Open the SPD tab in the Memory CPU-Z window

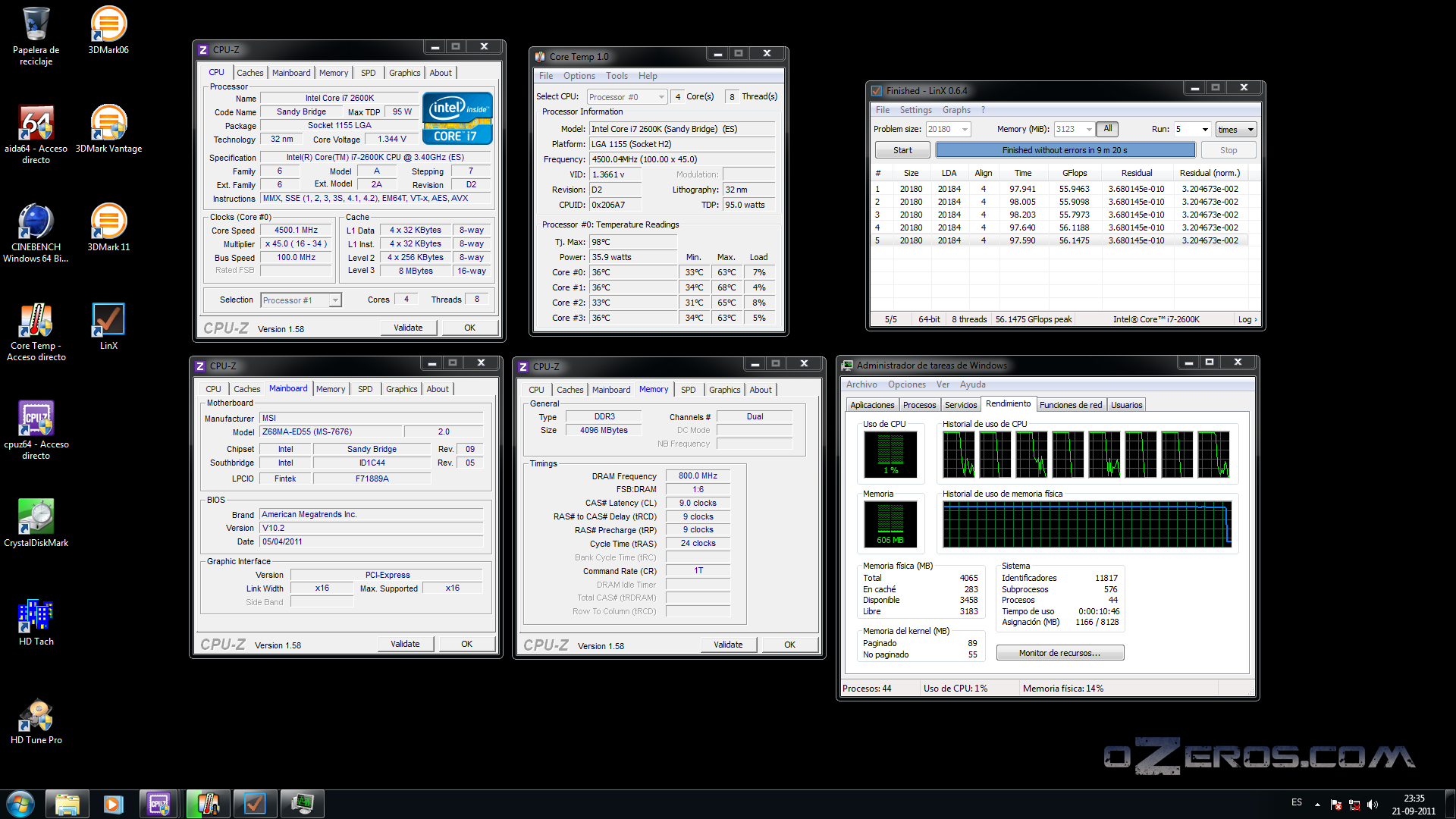(688, 390)
